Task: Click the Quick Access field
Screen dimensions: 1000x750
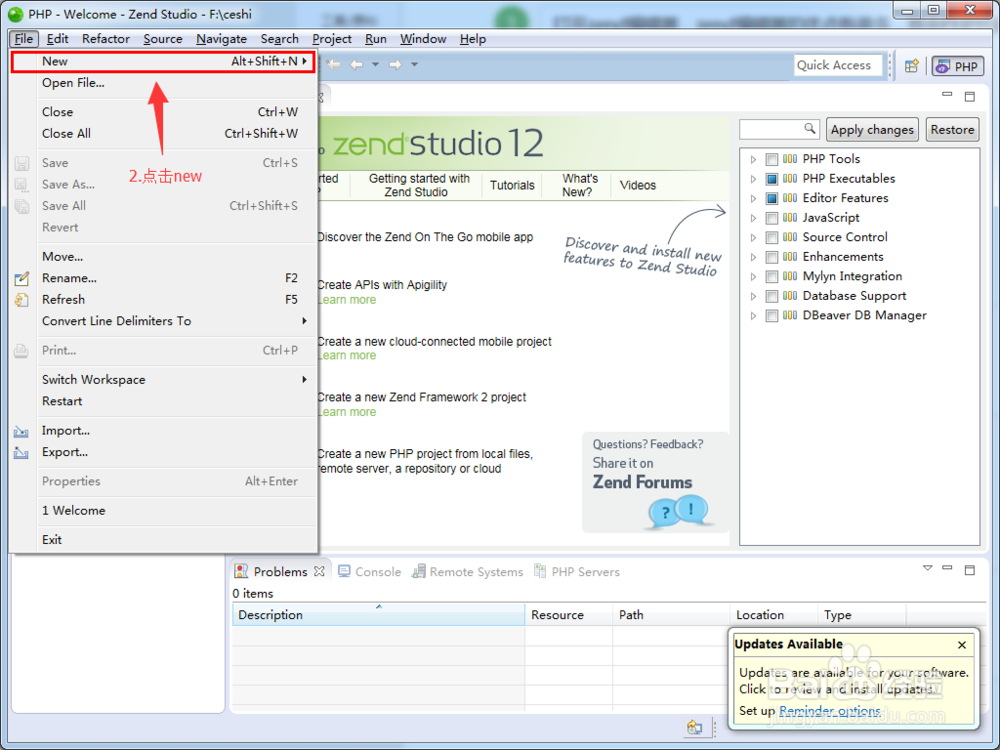Action: (838, 65)
